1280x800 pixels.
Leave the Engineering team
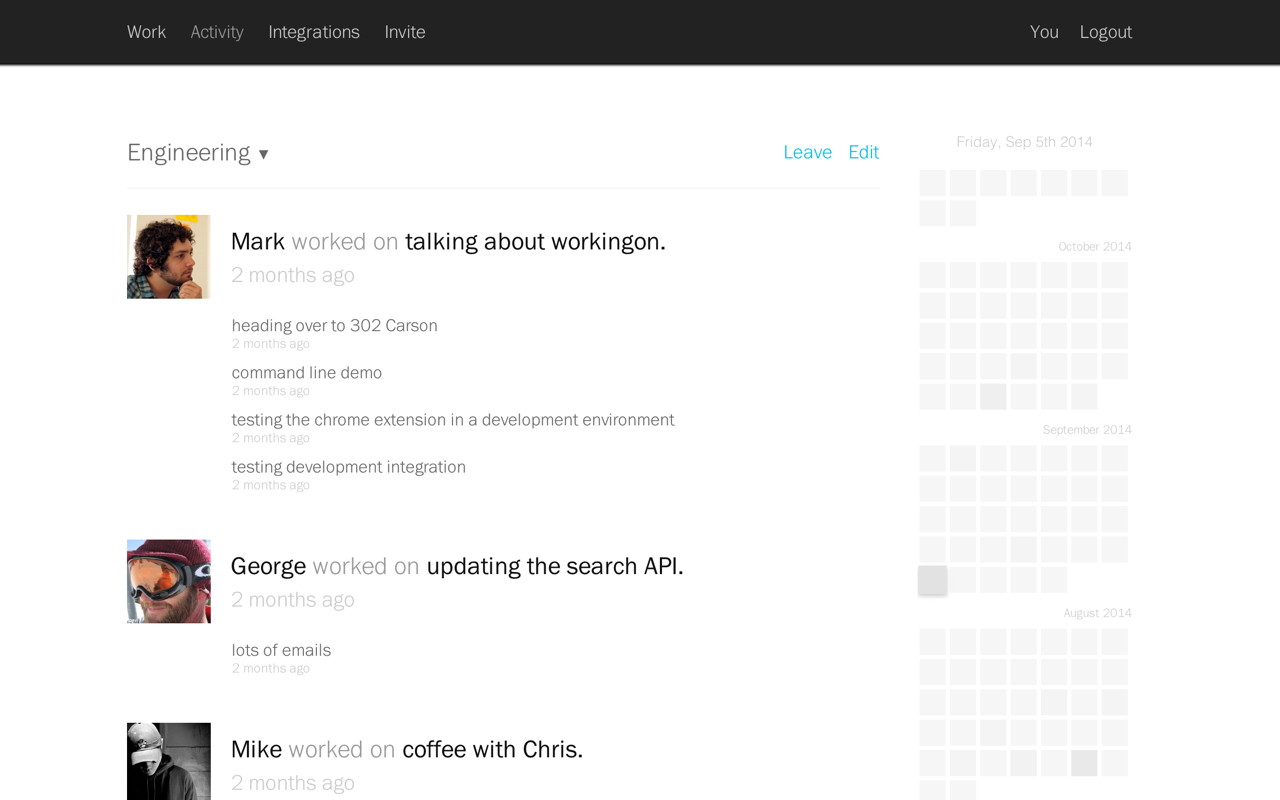tap(808, 152)
